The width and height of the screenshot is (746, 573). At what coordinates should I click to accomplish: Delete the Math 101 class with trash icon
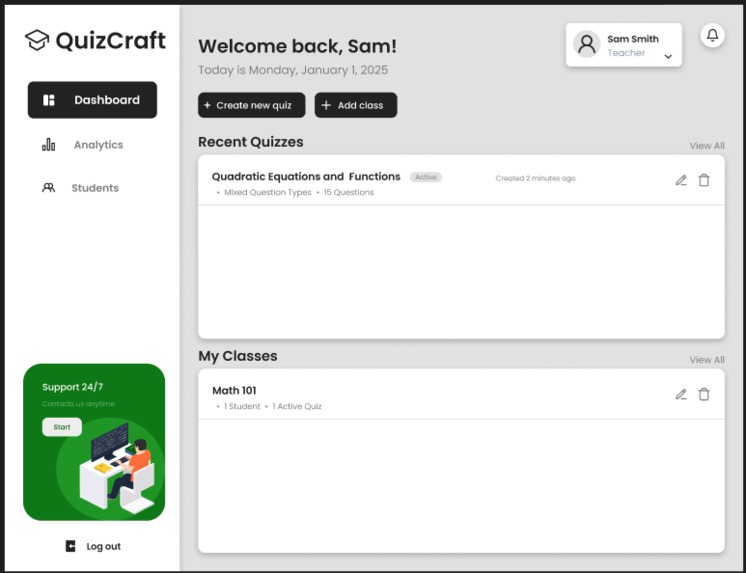[704, 395]
